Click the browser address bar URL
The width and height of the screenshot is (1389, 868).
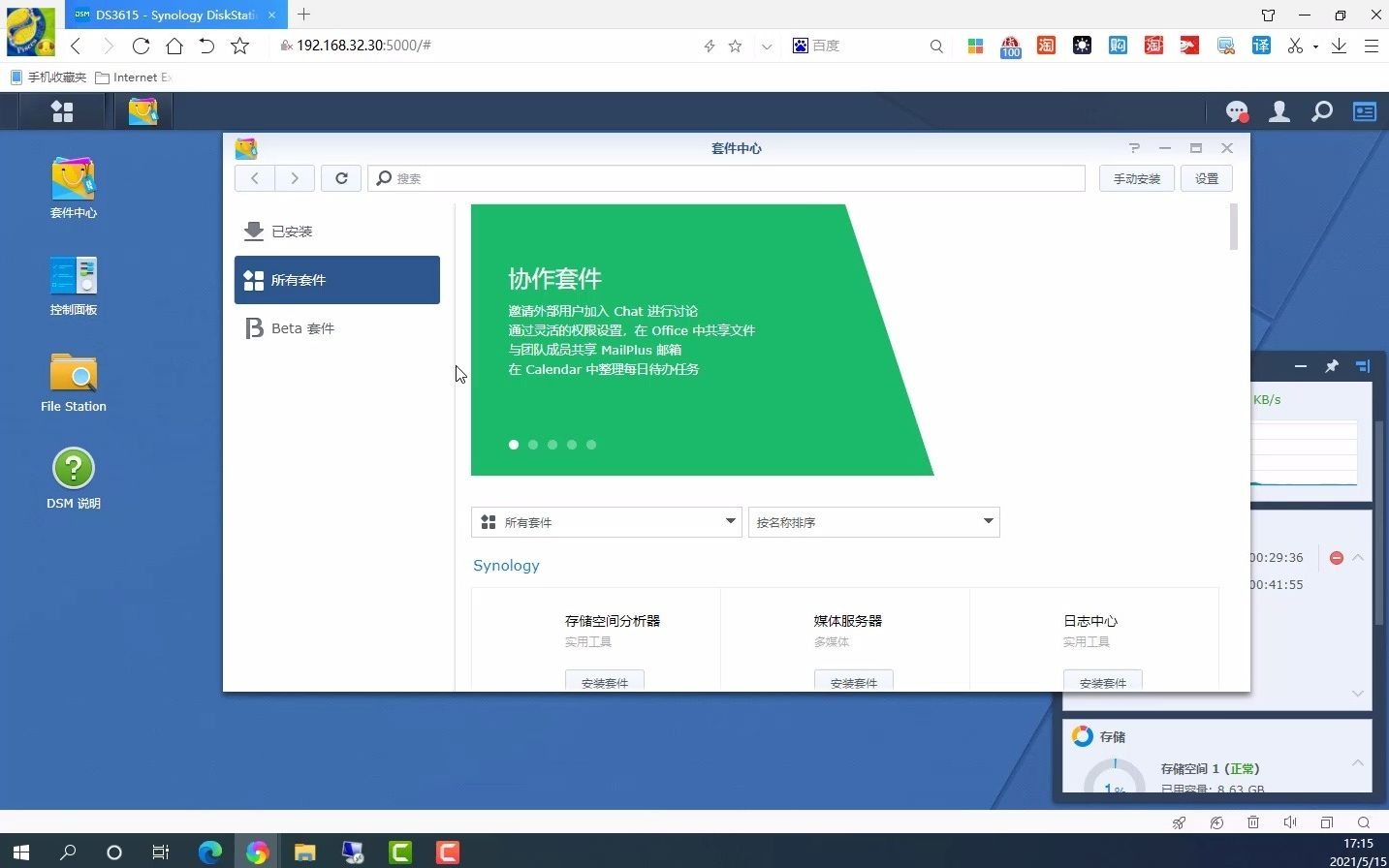(x=363, y=46)
